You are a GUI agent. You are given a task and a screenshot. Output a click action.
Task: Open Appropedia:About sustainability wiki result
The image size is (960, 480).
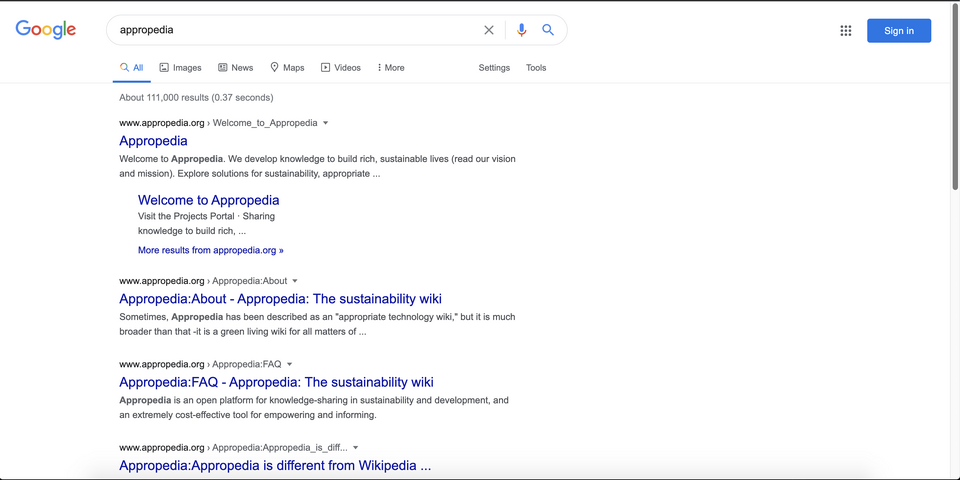coord(280,299)
